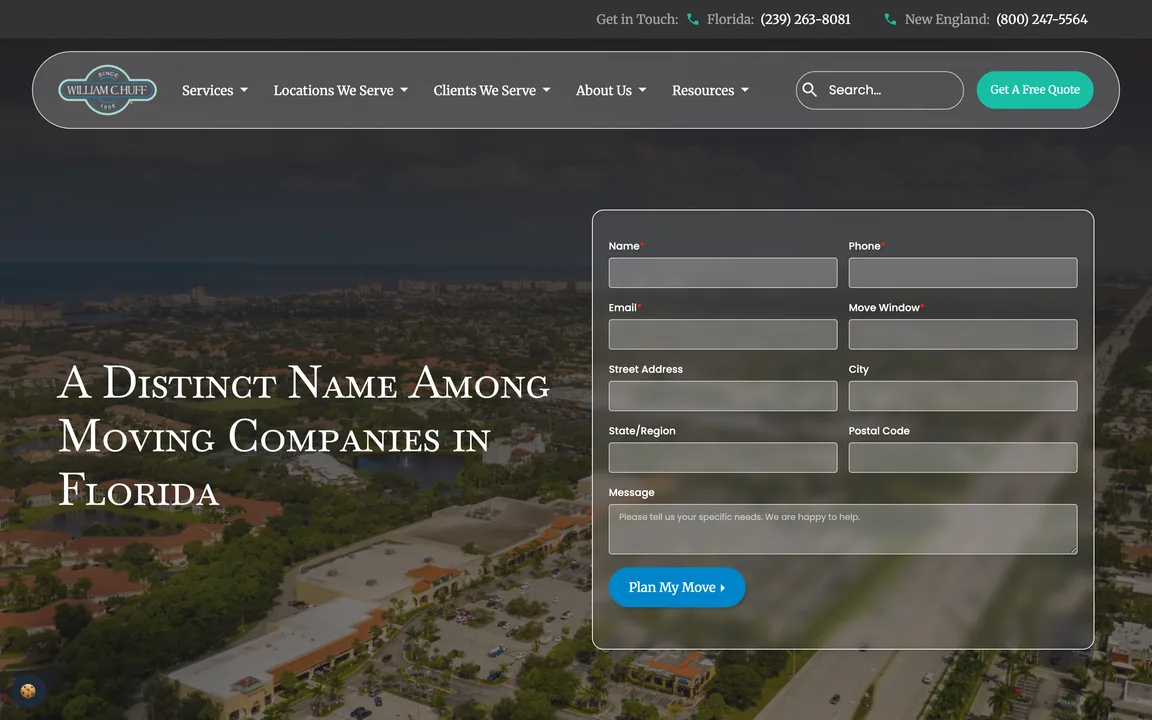Expand the Clients We Serve dropdown arrow

(x=547, y=90)
